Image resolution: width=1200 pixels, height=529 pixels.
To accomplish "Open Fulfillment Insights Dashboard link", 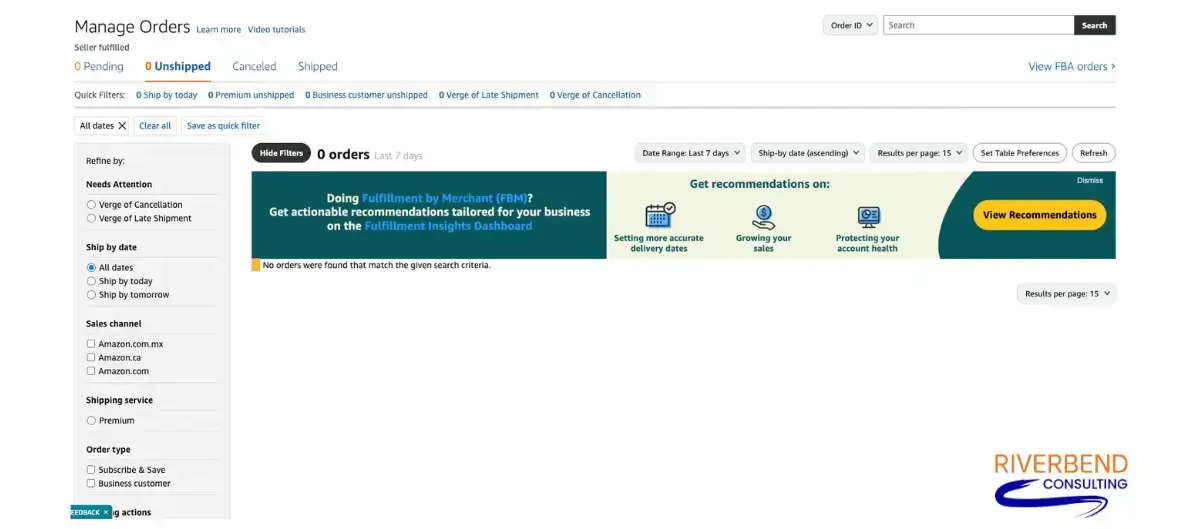I will coord(448,226).
